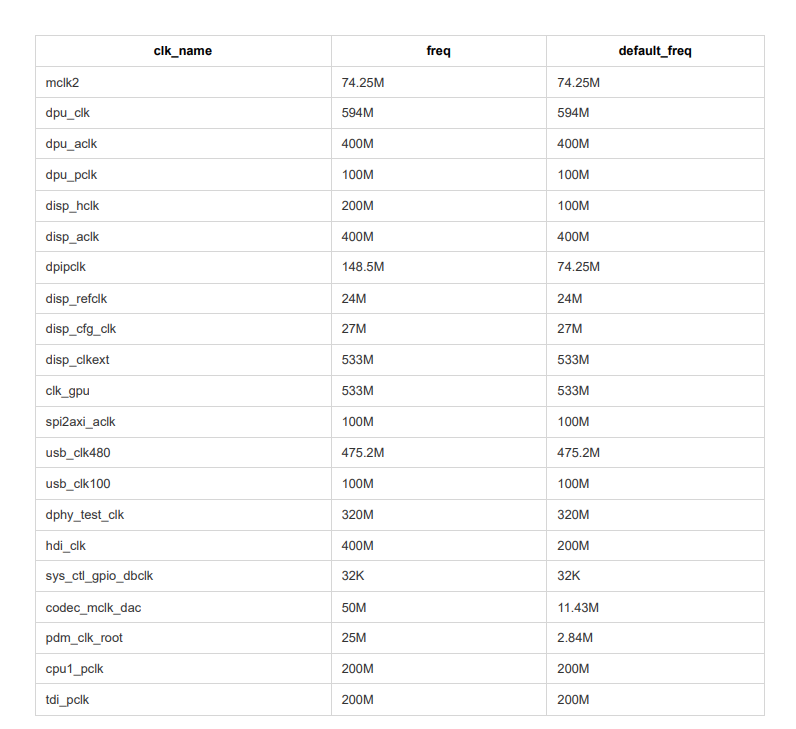Click codec_mclk_dac default_freq value 11.43M
The image size is (796, 729).
(x=578, y=607)
